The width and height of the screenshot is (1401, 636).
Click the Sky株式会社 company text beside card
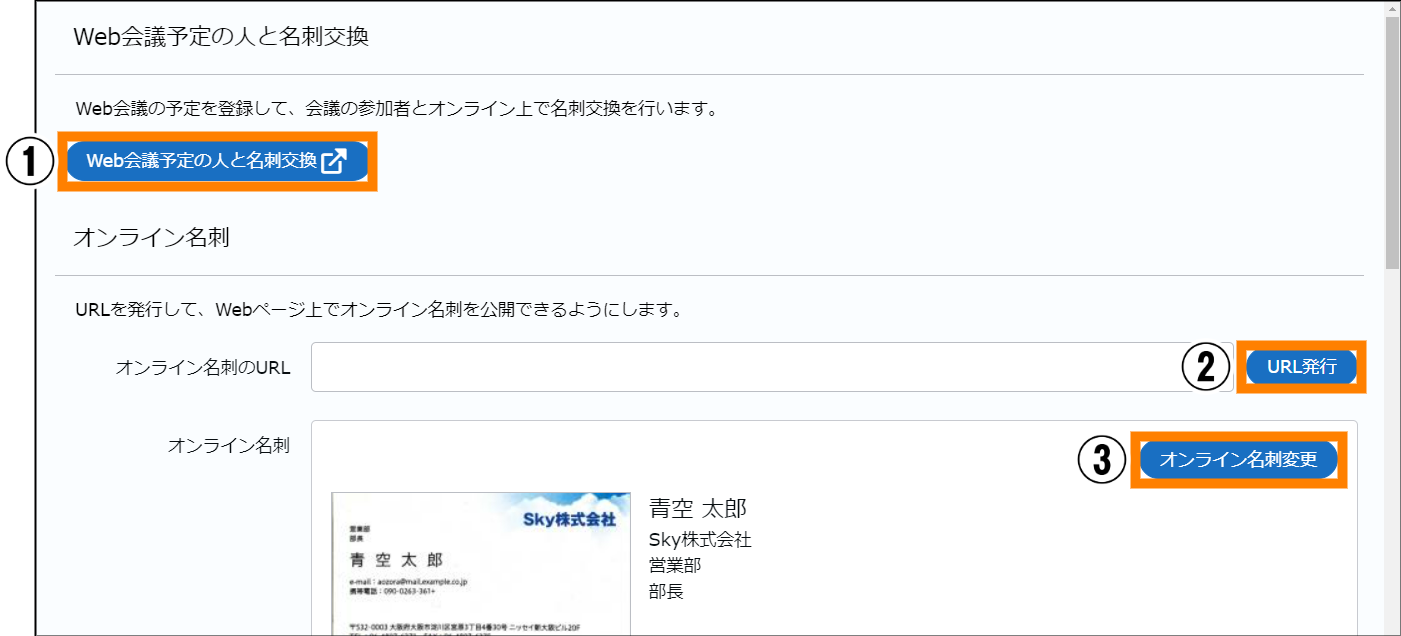(700, 540)
